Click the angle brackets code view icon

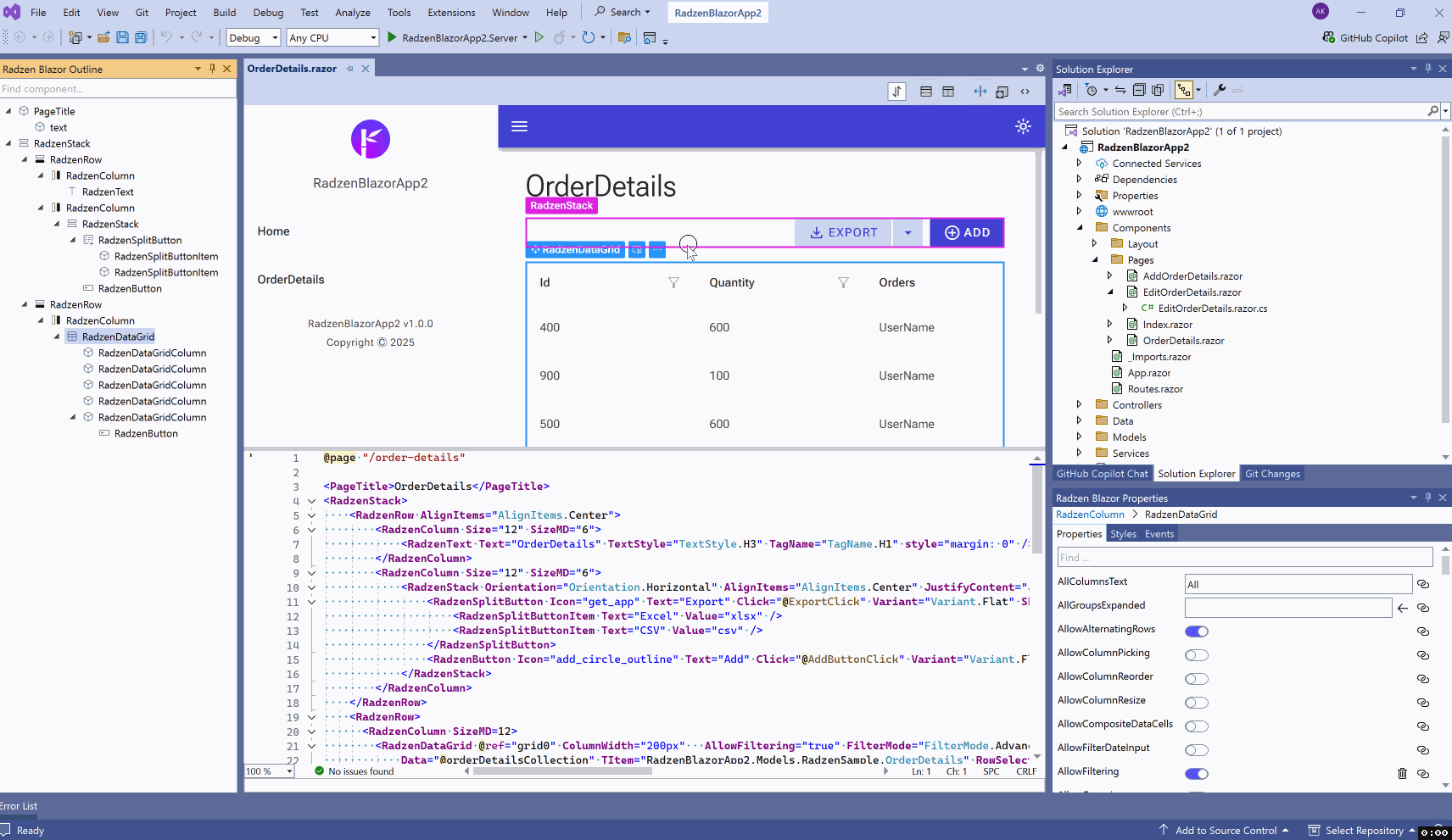coord(1025,92)
